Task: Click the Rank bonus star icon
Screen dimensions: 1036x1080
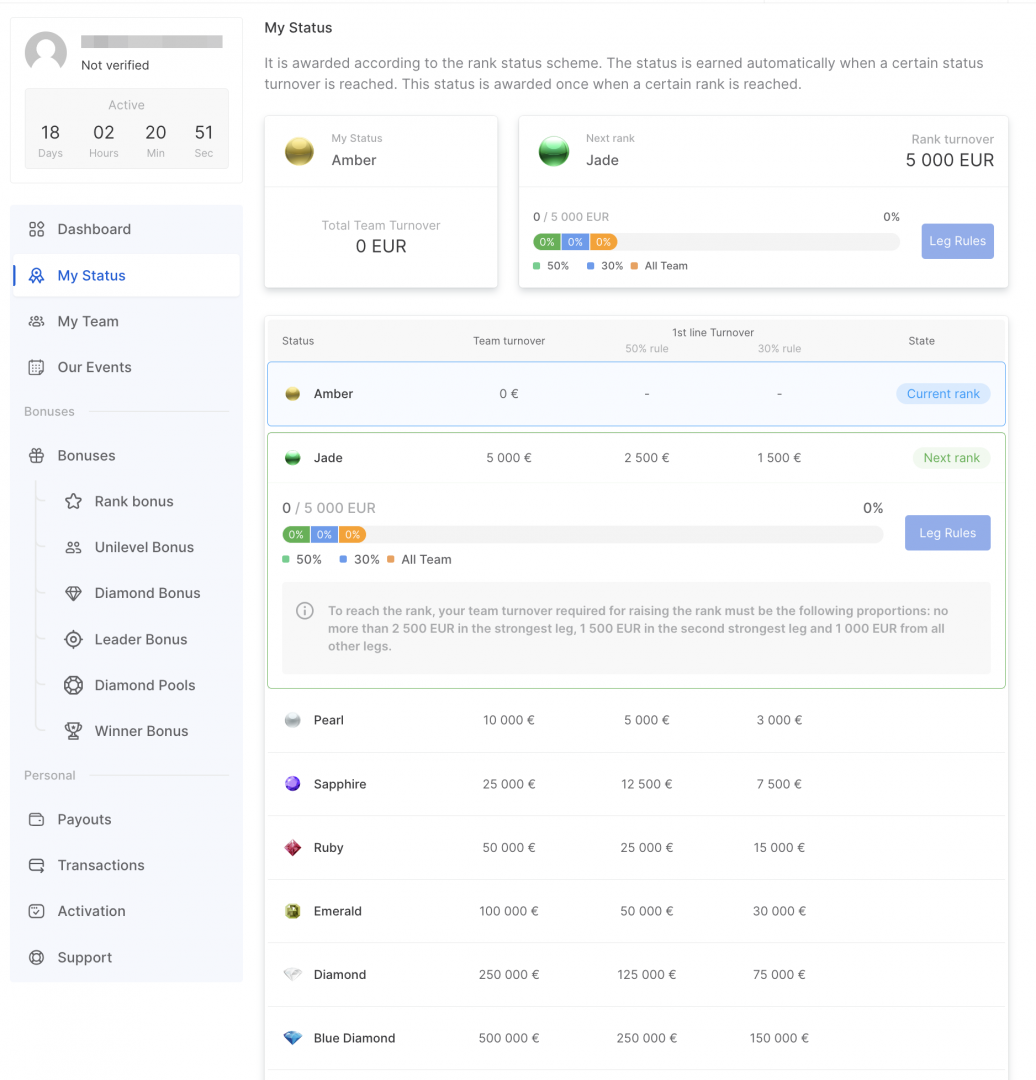Action: pyautogui.click(x=73, y=501)
